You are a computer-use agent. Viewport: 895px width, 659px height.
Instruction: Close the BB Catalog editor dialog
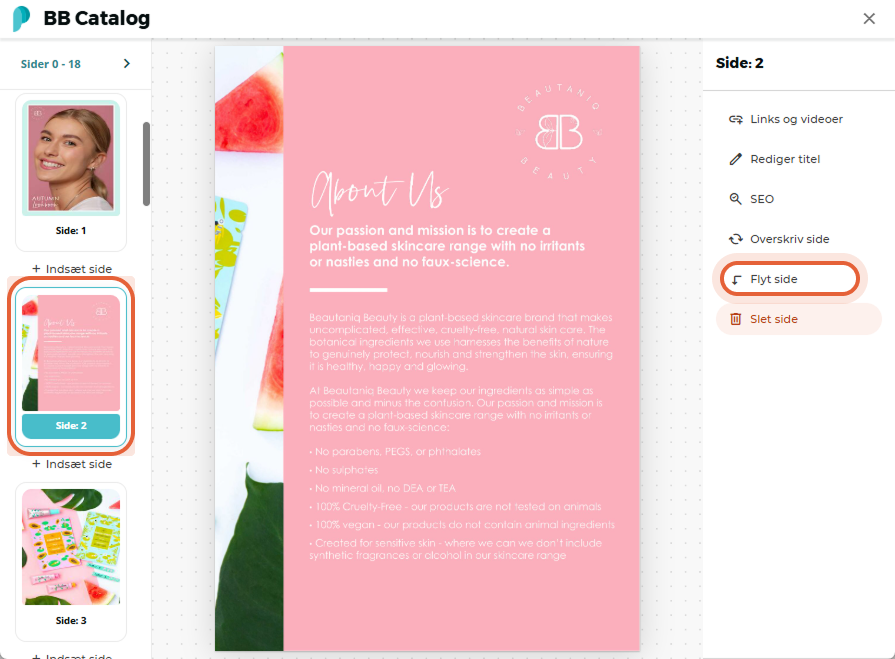[x=869, y=19]
